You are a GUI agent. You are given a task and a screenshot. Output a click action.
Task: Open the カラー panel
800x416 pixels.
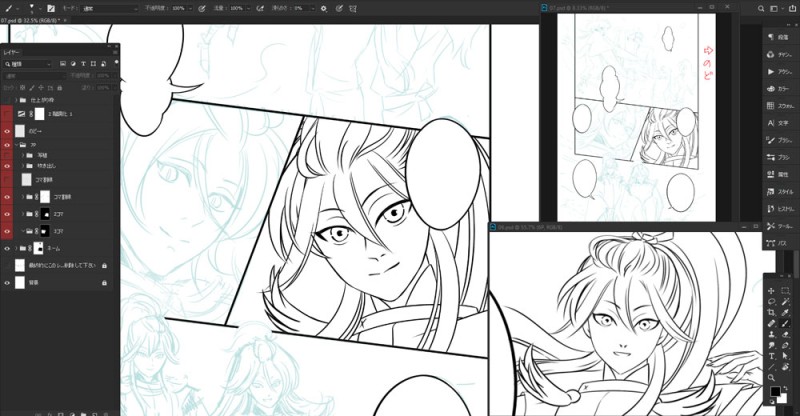pos(778,89)
